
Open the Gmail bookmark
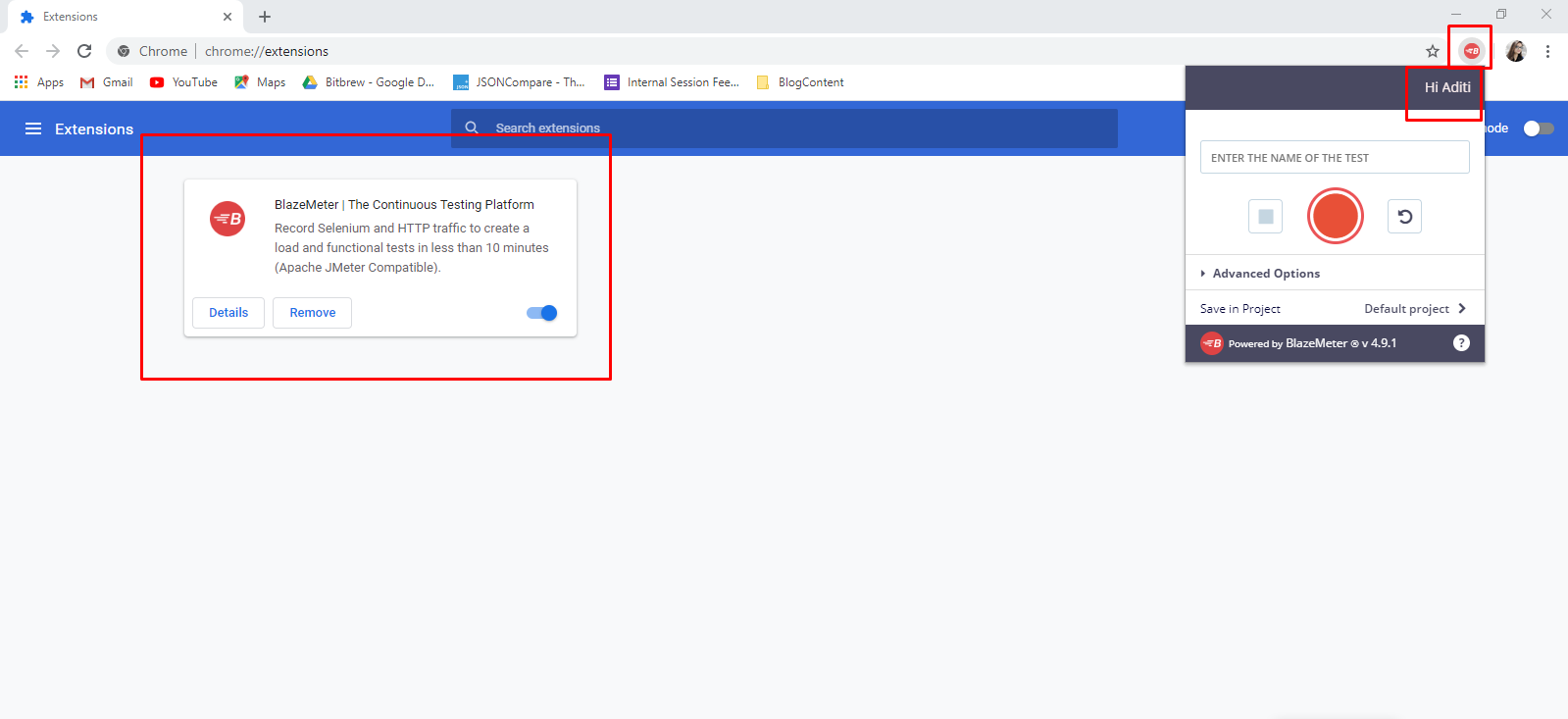coord(106,82)
